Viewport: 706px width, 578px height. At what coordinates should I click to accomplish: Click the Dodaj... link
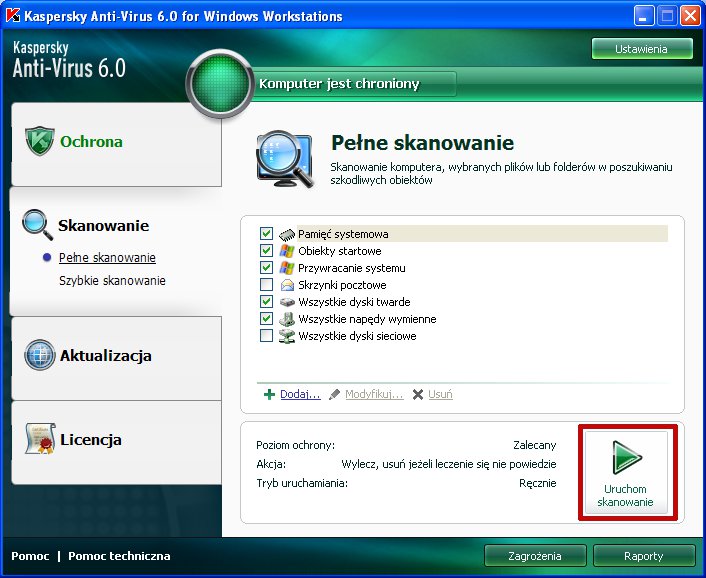(300, 394)
